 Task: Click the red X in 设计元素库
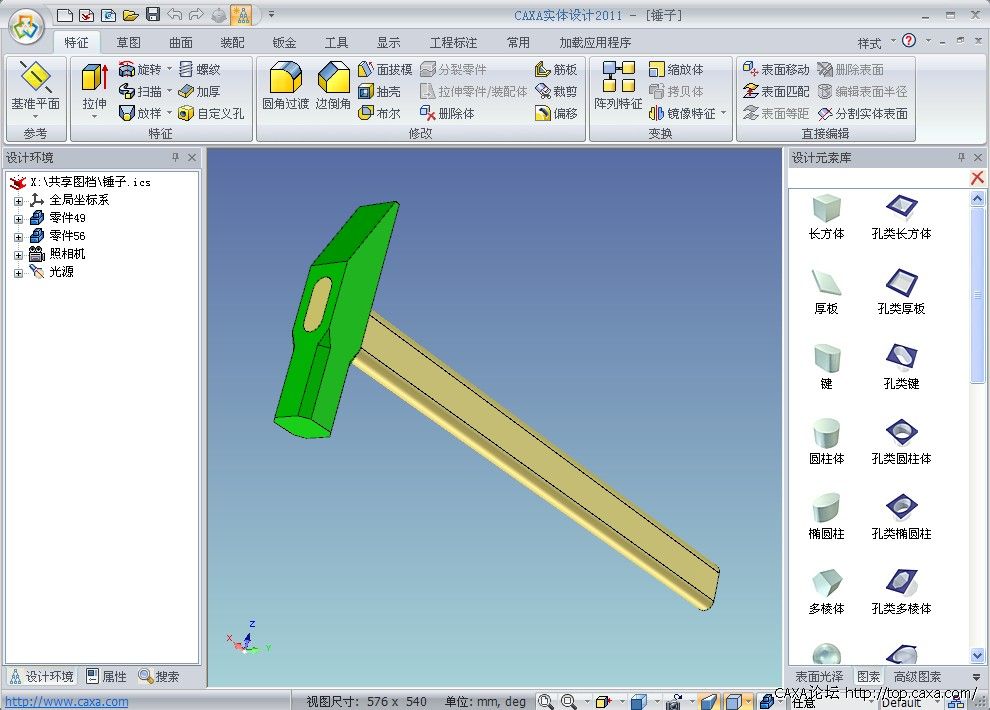[x=977, y=178]
